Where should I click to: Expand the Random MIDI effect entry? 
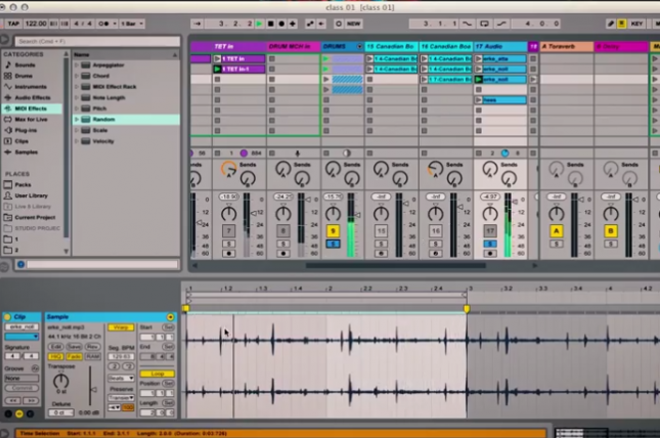[x=77, y=119]
